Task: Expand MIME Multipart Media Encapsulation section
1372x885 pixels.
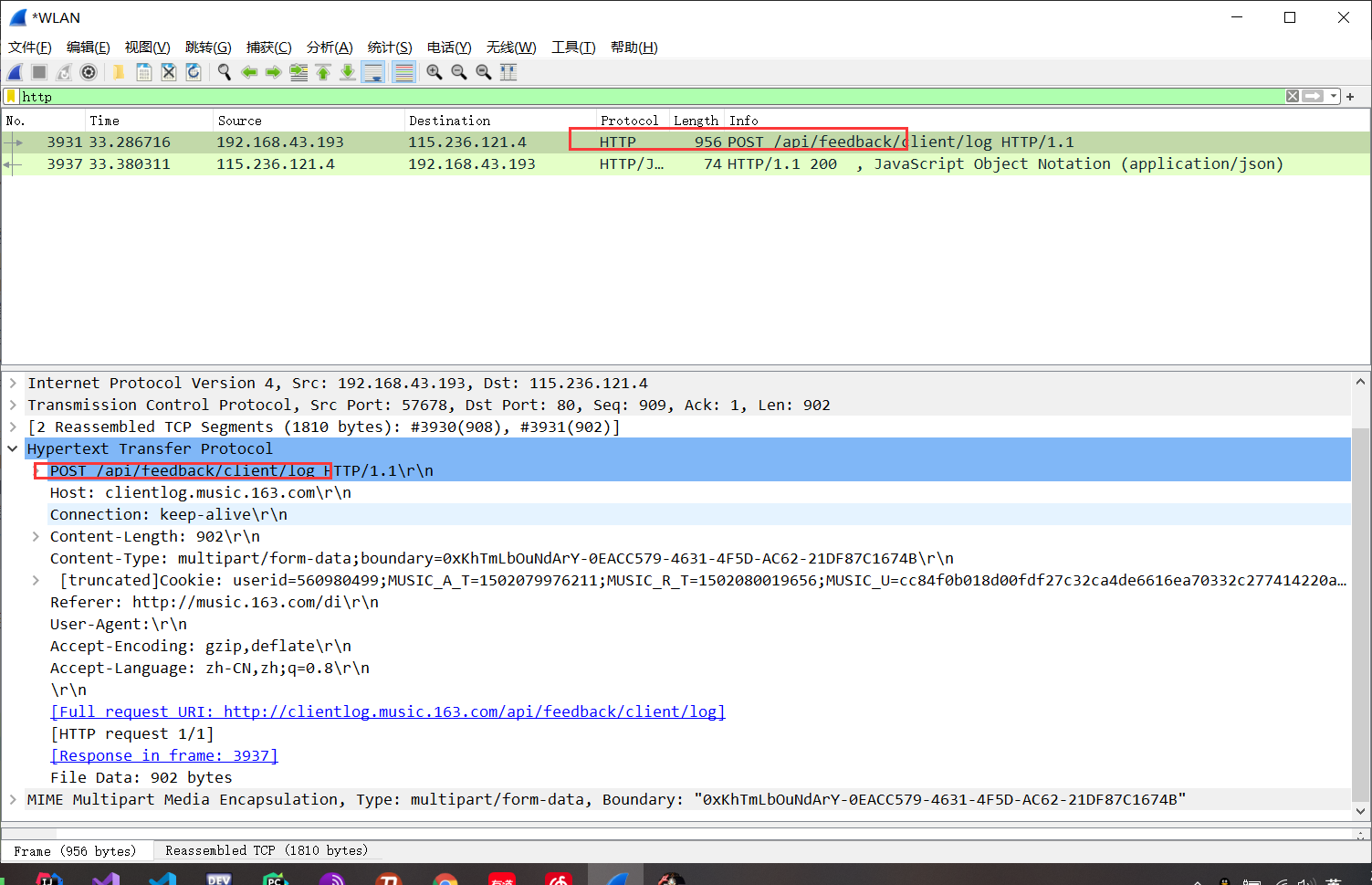Action: pos(13,800)
